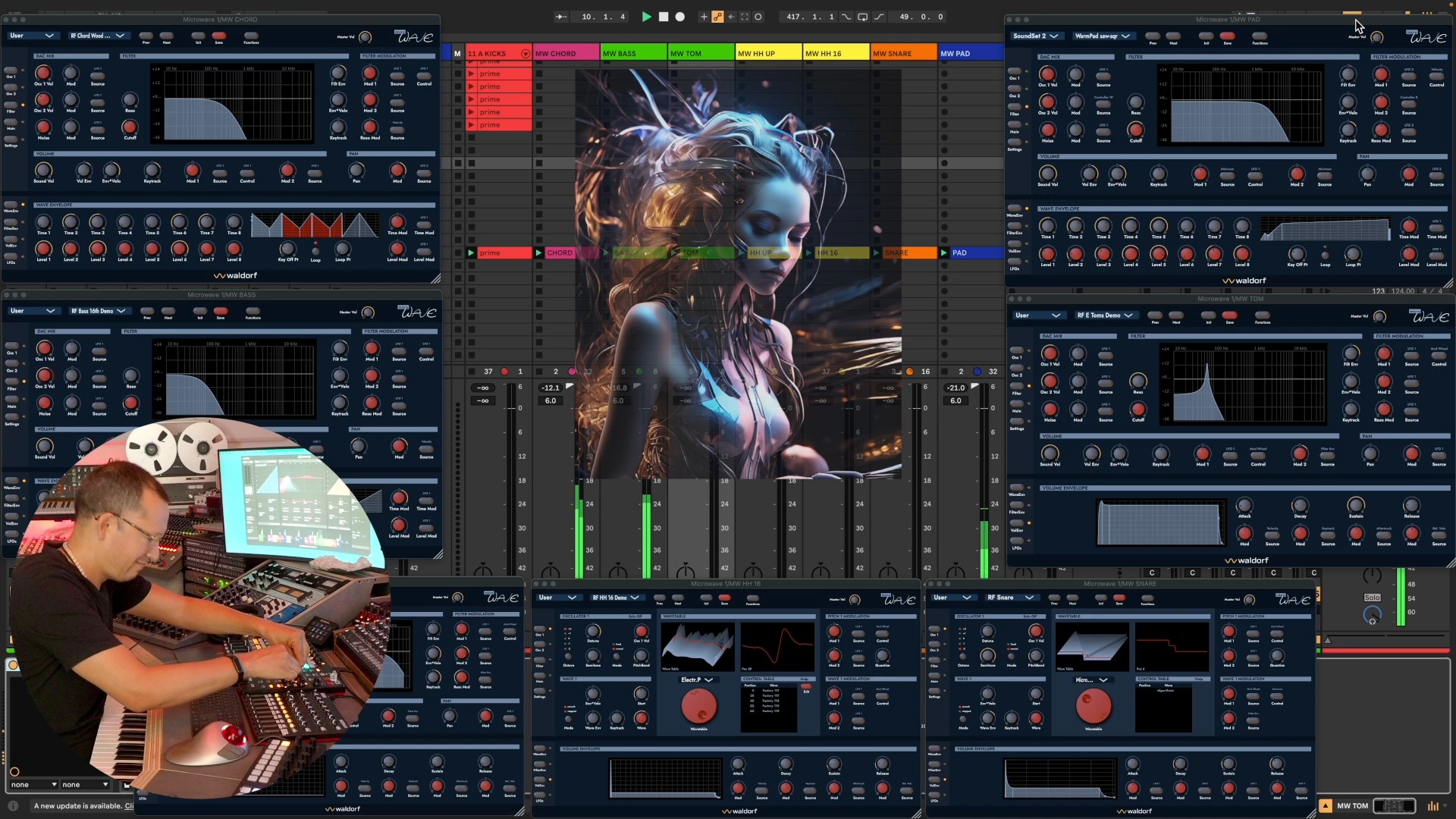Click the Prev button in MW PAD window

(1152, 37)
